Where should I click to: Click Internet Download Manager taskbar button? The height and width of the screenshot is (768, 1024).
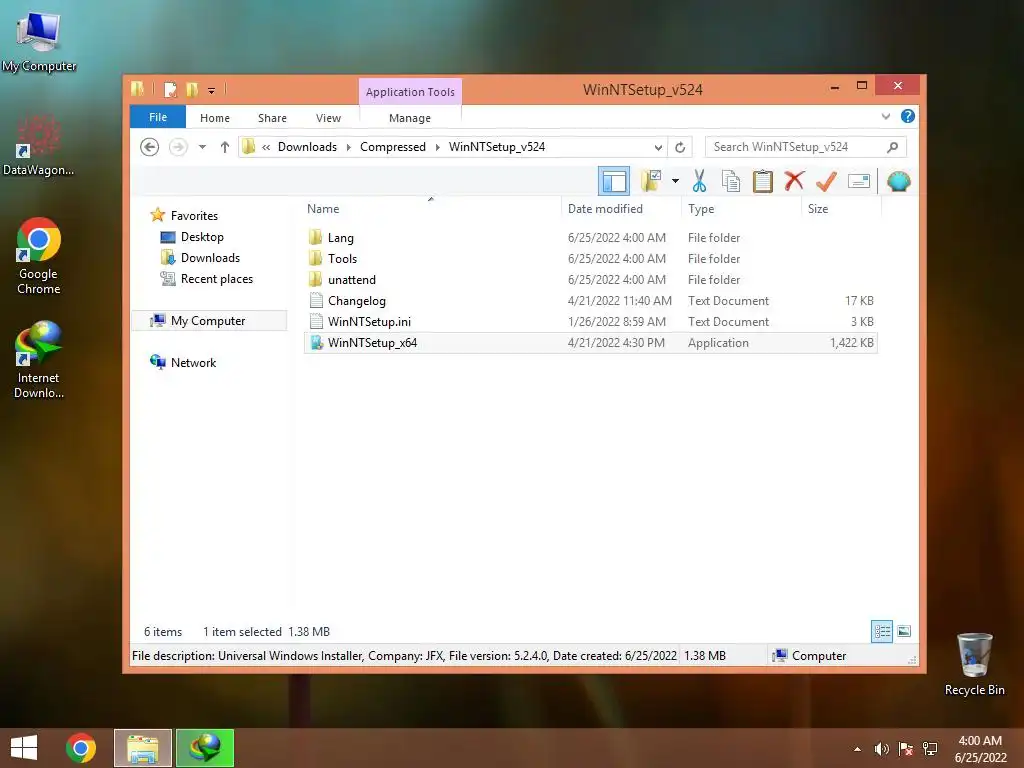pos(205,748)
